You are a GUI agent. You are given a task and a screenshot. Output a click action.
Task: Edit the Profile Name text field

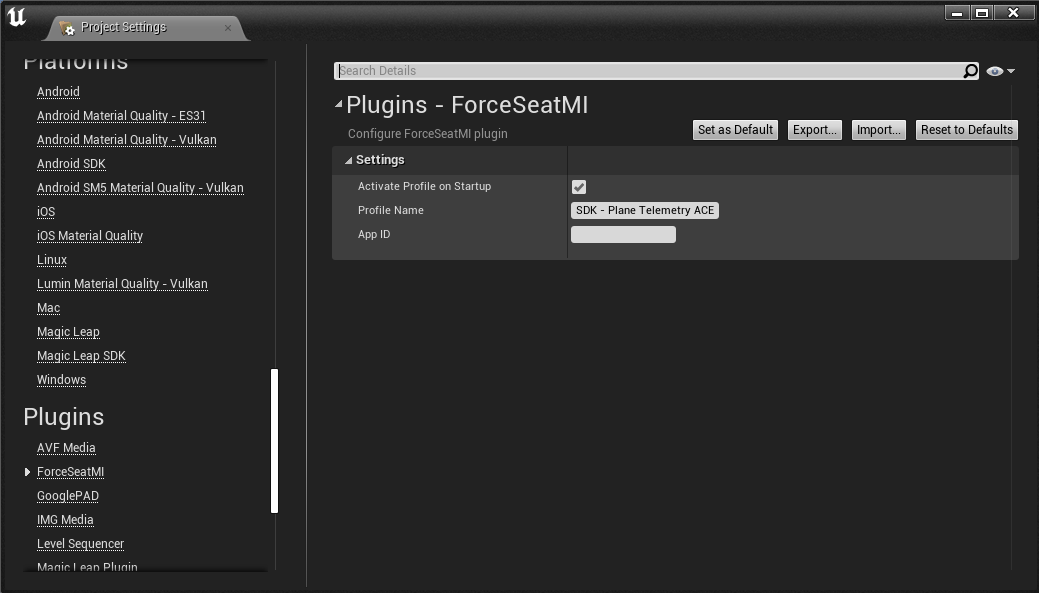(645, 210)
